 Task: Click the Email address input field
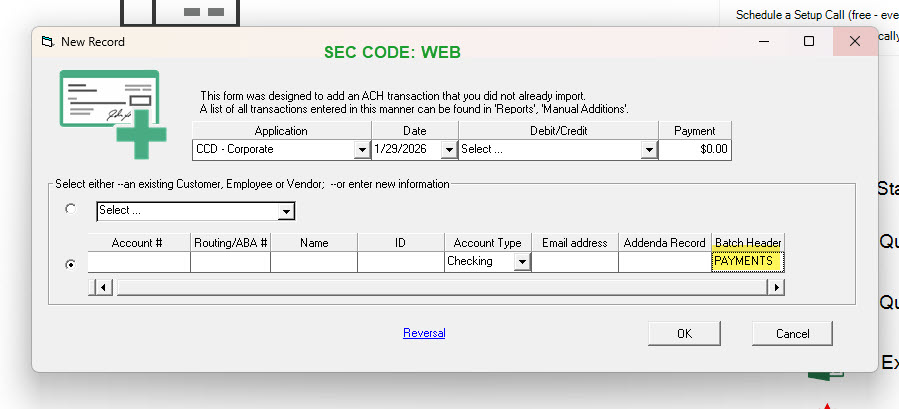(574, 262)
